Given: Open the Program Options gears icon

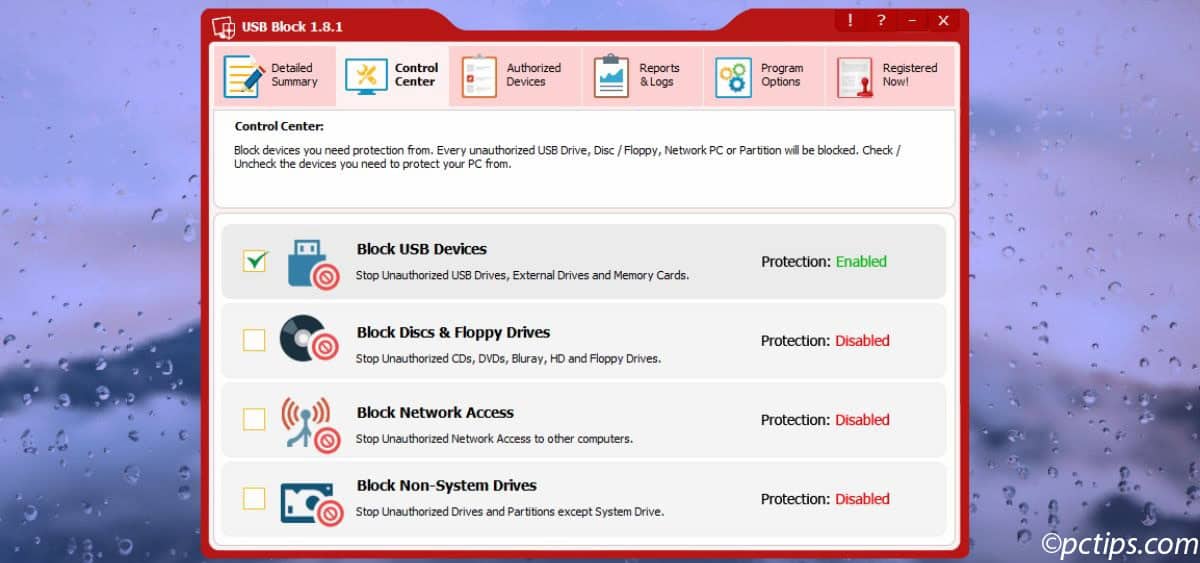Looking at the screenshot, I should (733, 76).
